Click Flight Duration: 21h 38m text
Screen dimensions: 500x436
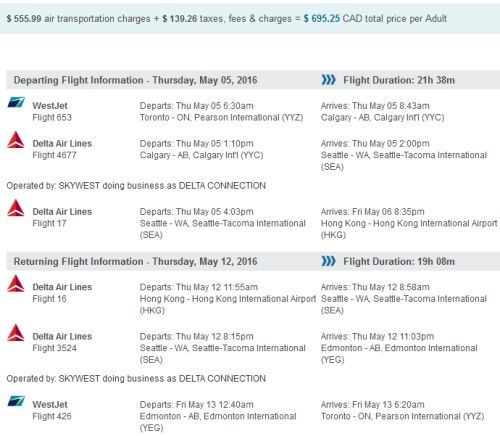pos(399,80)
